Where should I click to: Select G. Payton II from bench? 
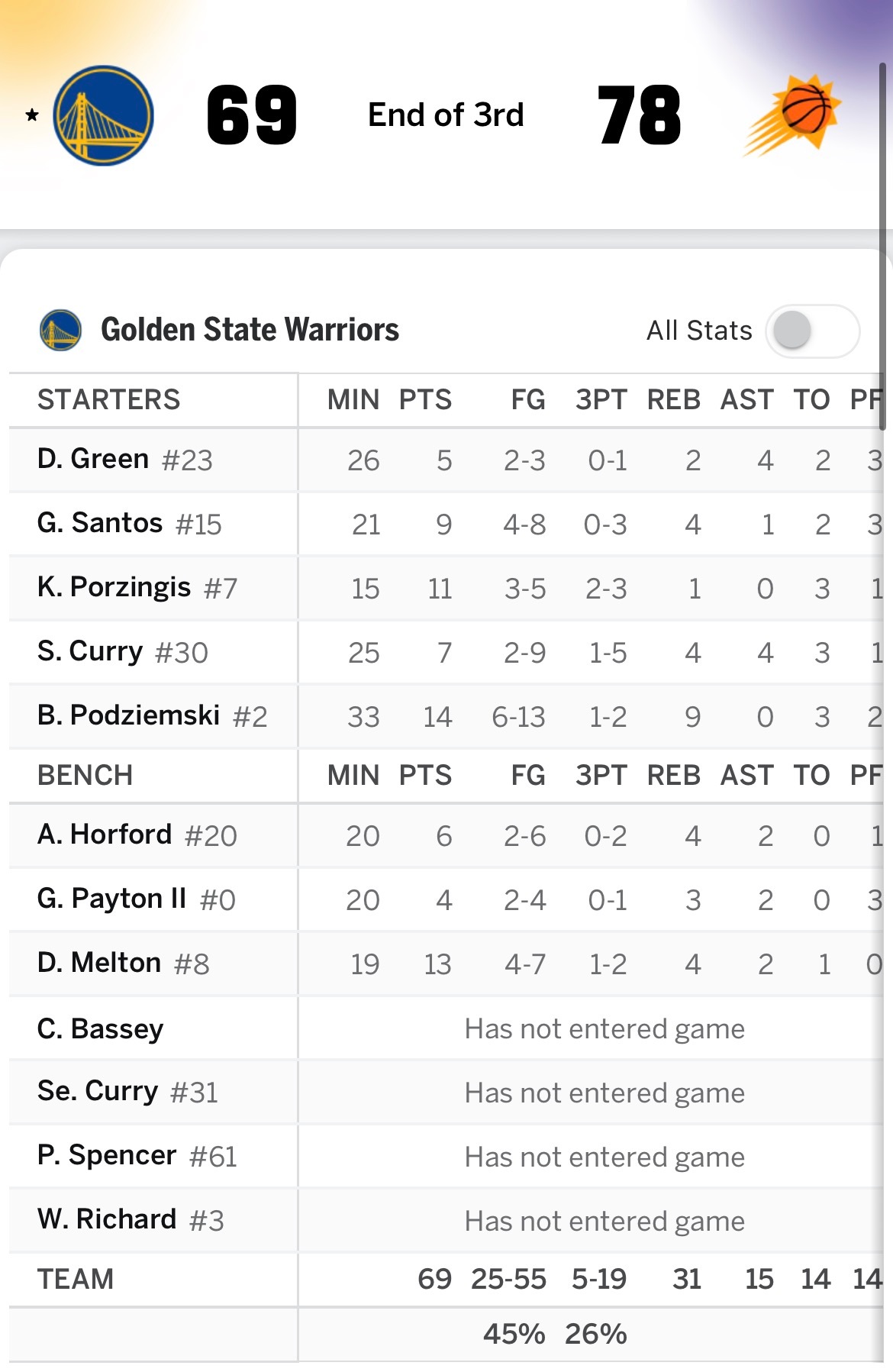tap(112, 899)
